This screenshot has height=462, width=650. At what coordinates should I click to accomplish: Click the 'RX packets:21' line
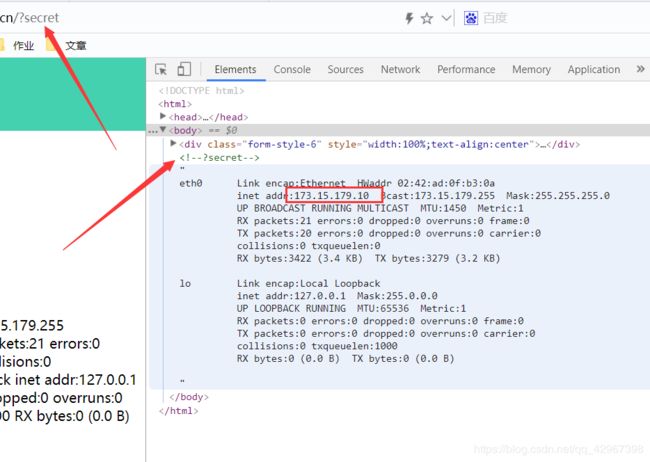pos(383,221)
